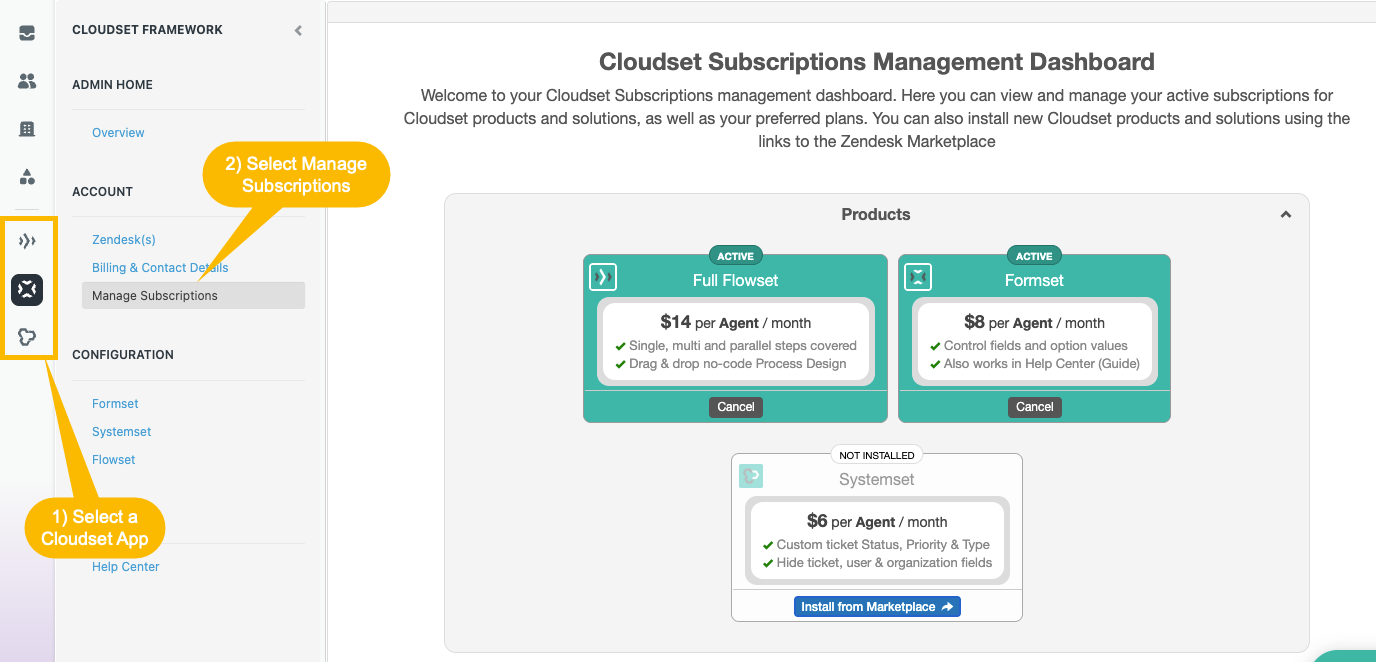The height and width of the screenshot is (662, 1376).
Task: Open Systemset configuration link
Action: coord(122,432)
